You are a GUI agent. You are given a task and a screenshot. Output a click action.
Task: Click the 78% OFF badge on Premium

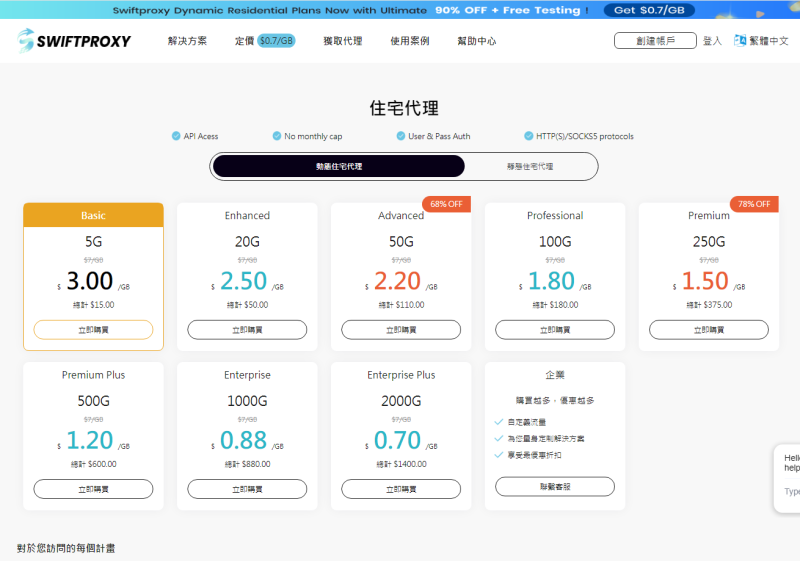tap(754, 204)
